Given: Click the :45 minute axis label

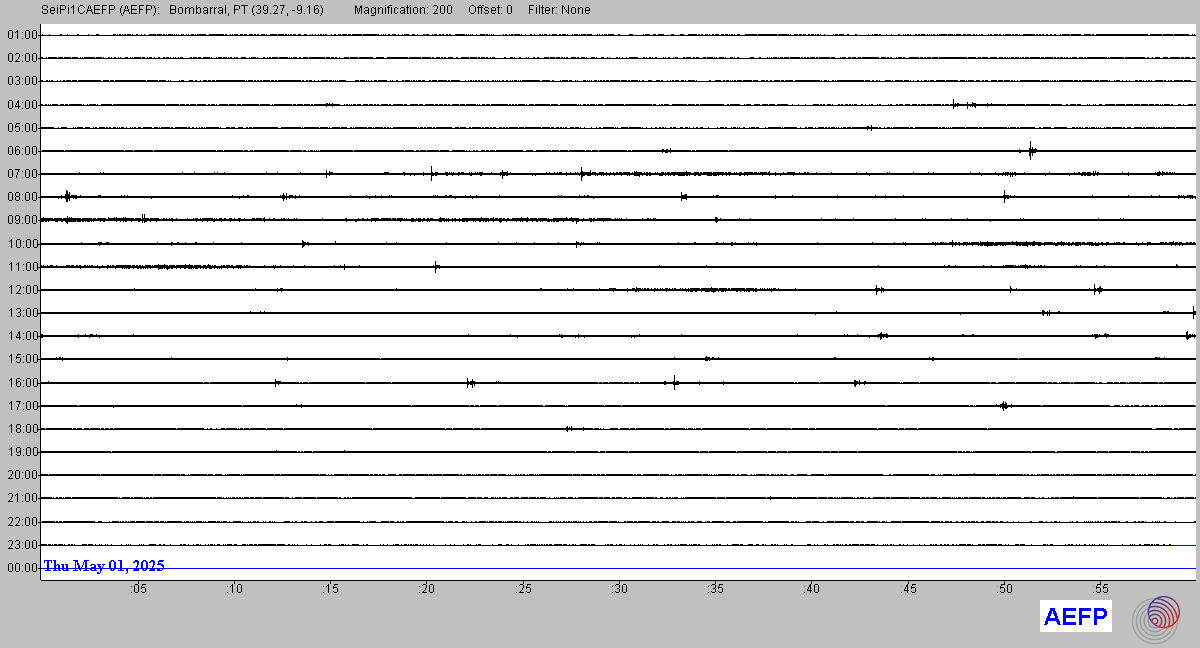Looking at the screenshot, I should (x=909, y=590).
